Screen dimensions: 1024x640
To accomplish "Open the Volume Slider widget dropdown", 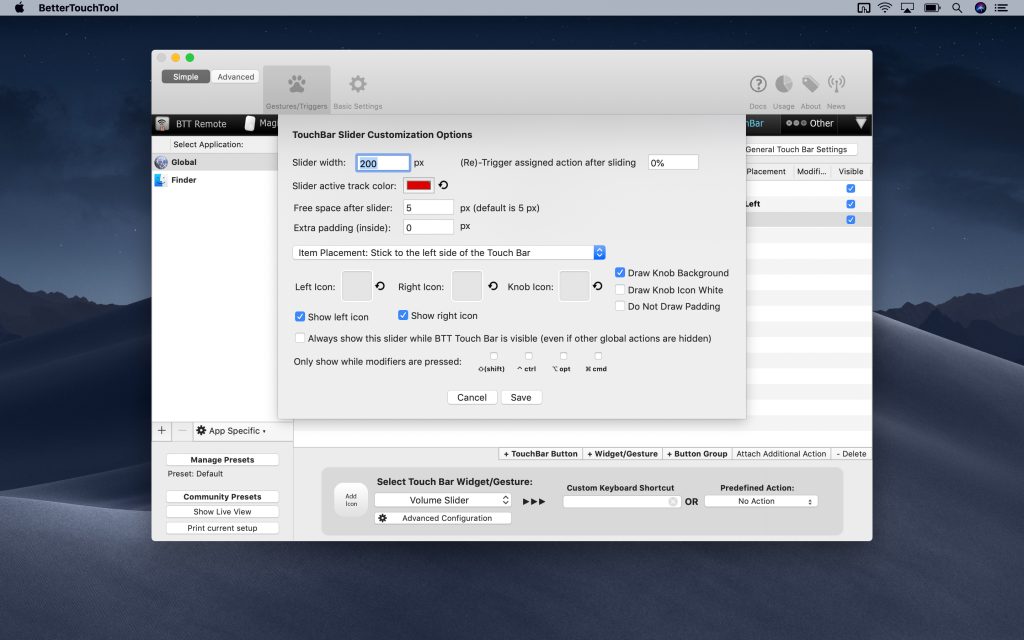I will pyautogui.click(x=442, y=500).
